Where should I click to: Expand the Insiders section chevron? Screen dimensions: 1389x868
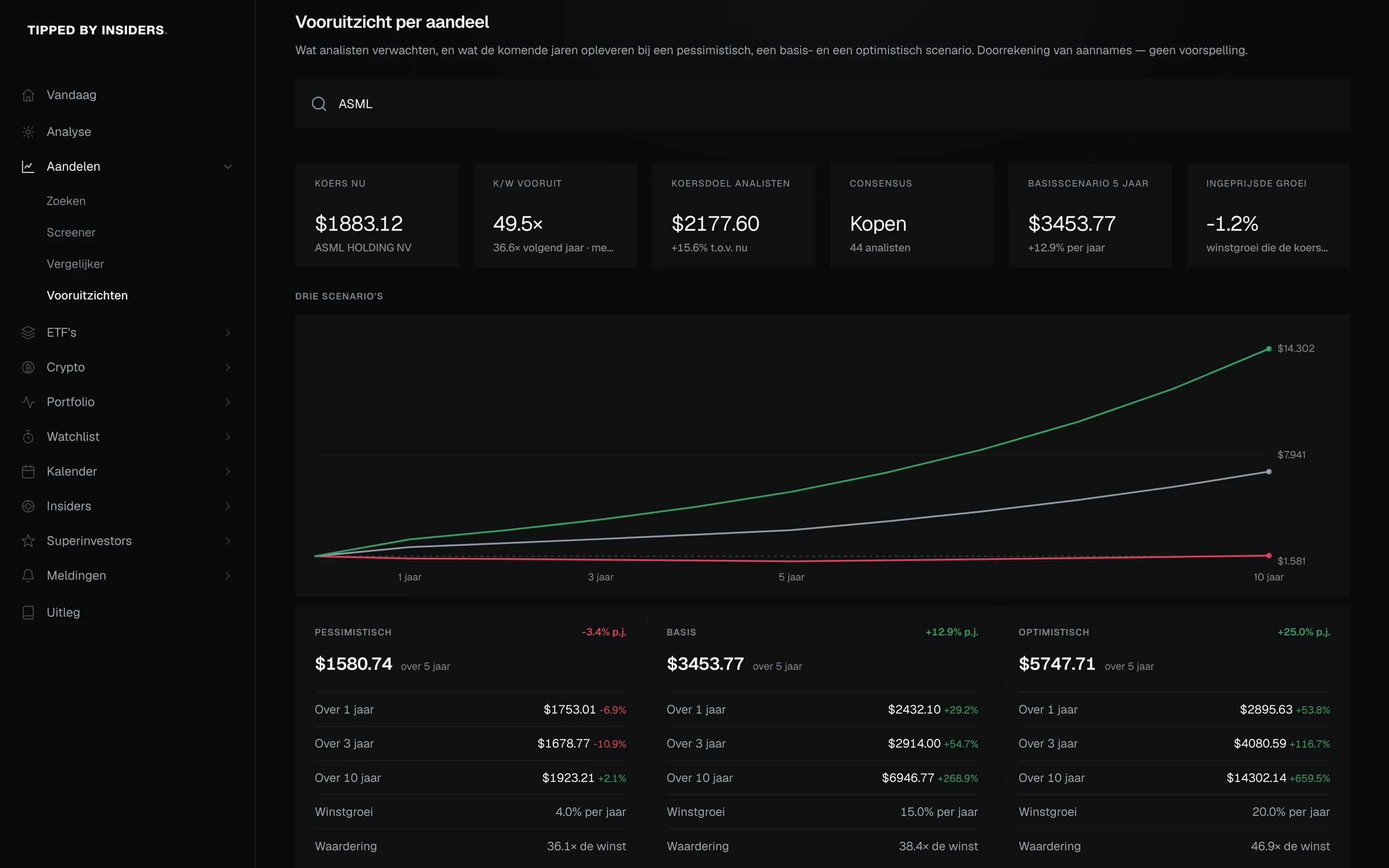(228, 506)
